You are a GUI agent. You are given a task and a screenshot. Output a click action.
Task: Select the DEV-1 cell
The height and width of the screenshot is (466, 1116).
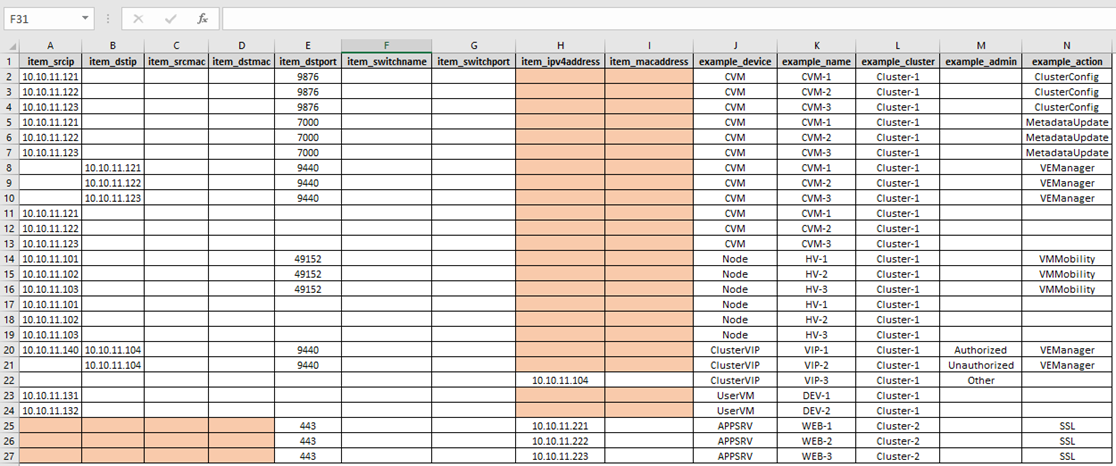coord(816,396)
